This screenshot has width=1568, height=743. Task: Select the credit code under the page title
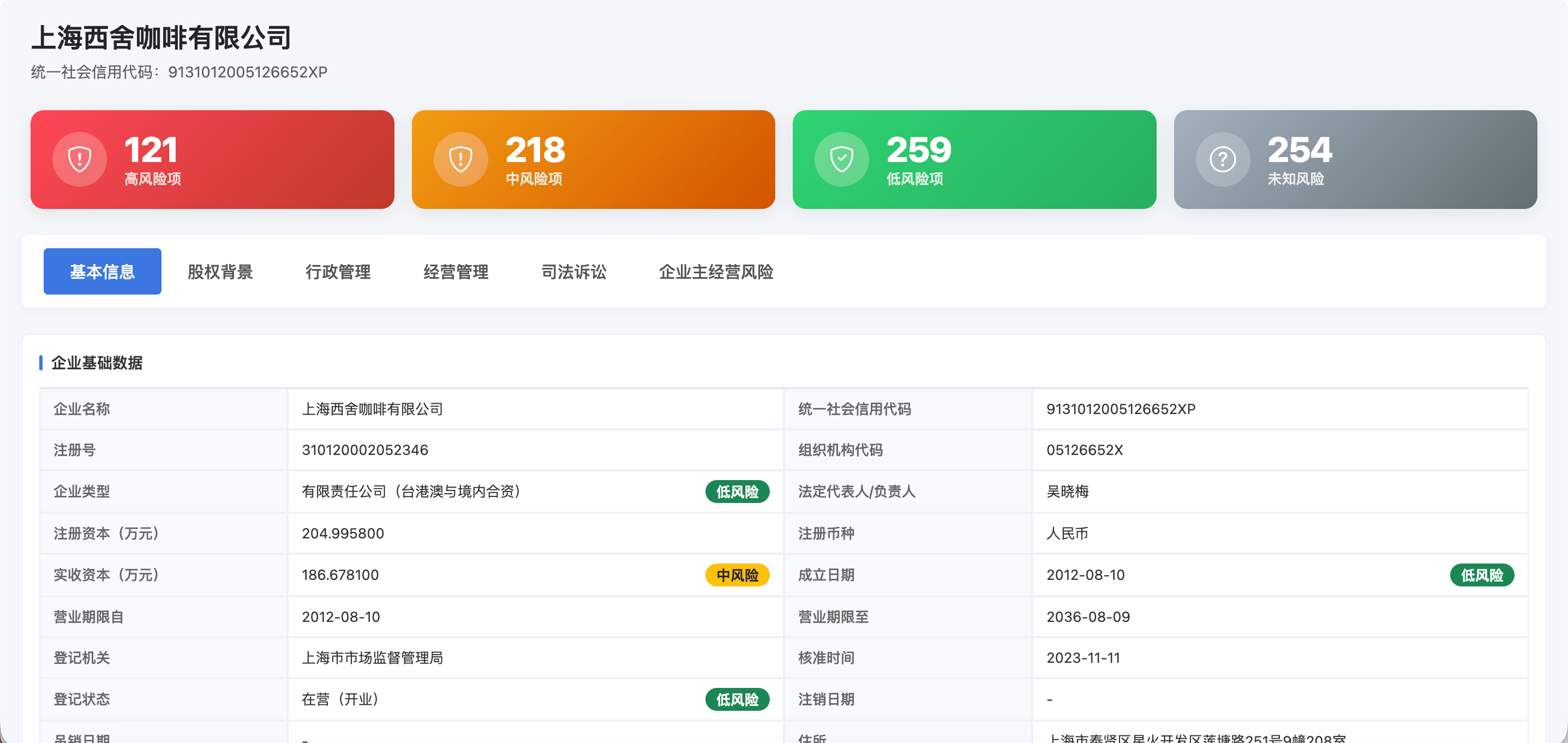(x=248, y=73)
